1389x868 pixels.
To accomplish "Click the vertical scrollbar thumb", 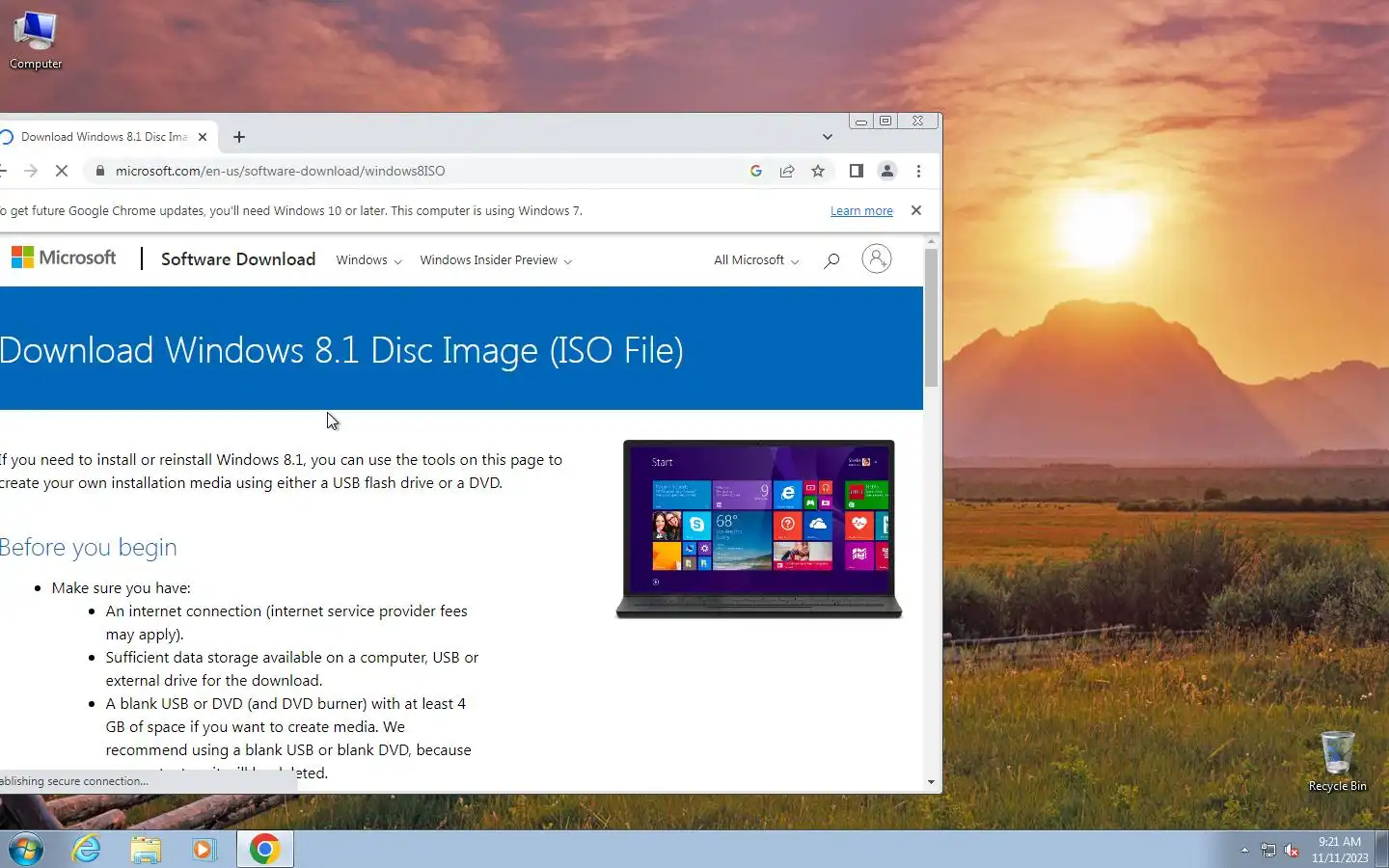I will pyautogui.click(x=931, y=318).
